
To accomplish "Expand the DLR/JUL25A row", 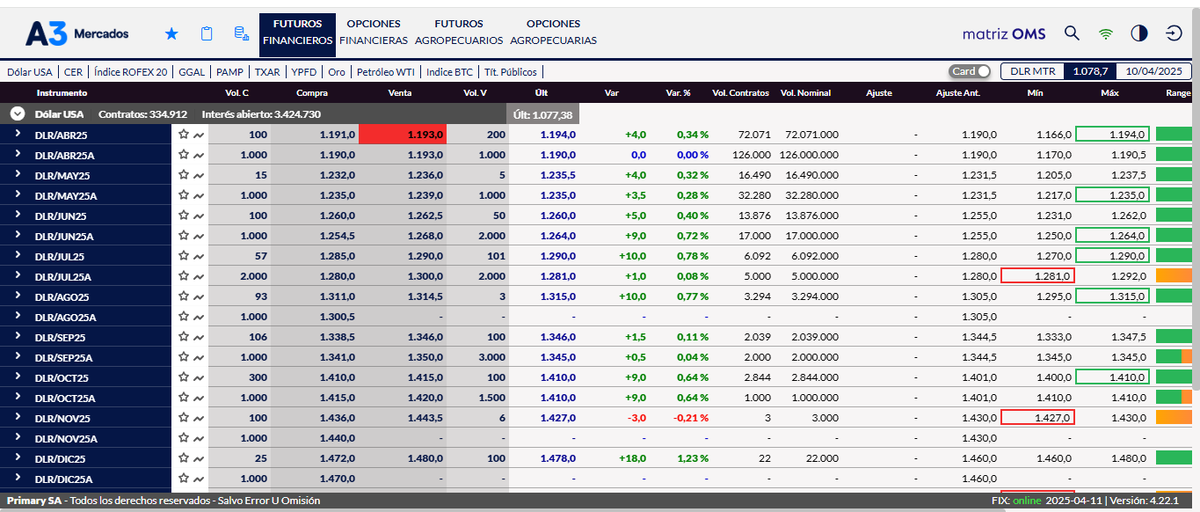I will tap(17, 276).
